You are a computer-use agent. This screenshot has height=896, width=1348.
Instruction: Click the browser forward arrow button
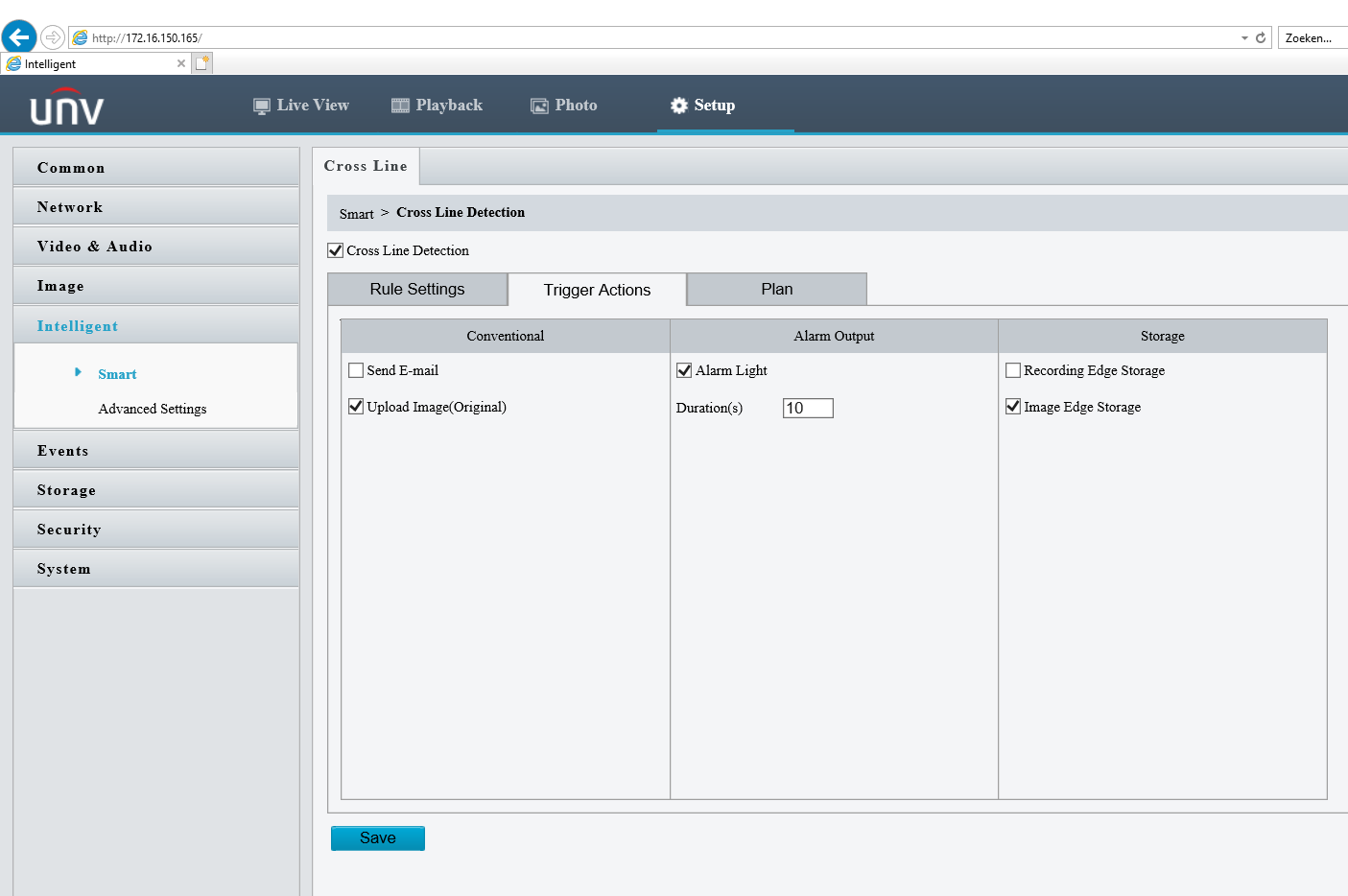(x=53, y=37)
